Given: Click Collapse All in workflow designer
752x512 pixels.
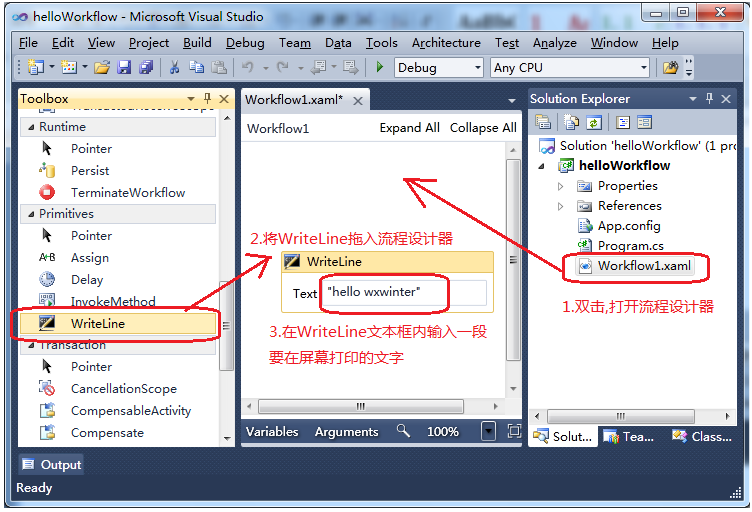Looking at the screenshot, I should 483,128.
